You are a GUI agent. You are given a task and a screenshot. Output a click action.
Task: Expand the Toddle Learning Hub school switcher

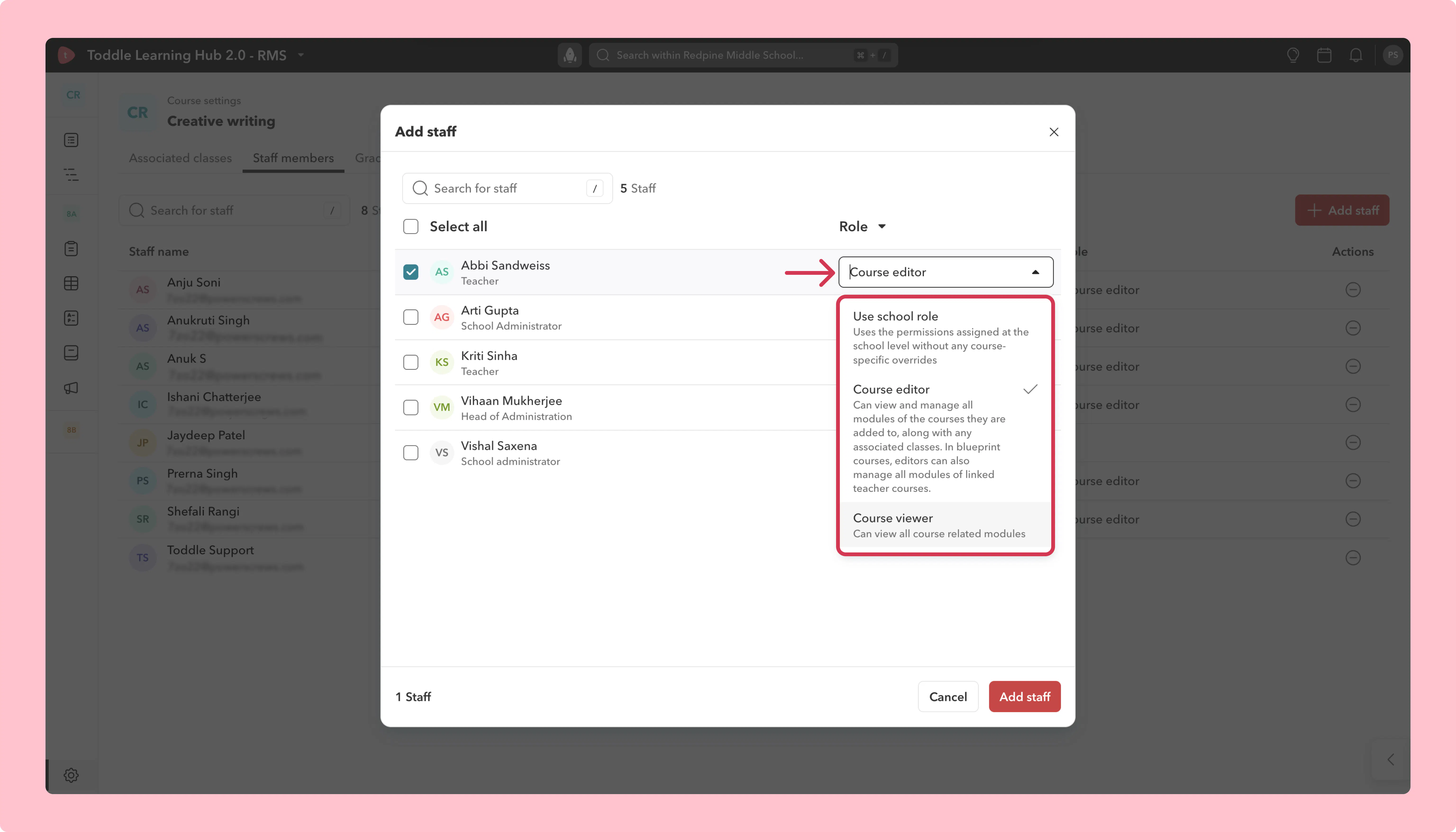pyautogui.click(x=301, y=55)
